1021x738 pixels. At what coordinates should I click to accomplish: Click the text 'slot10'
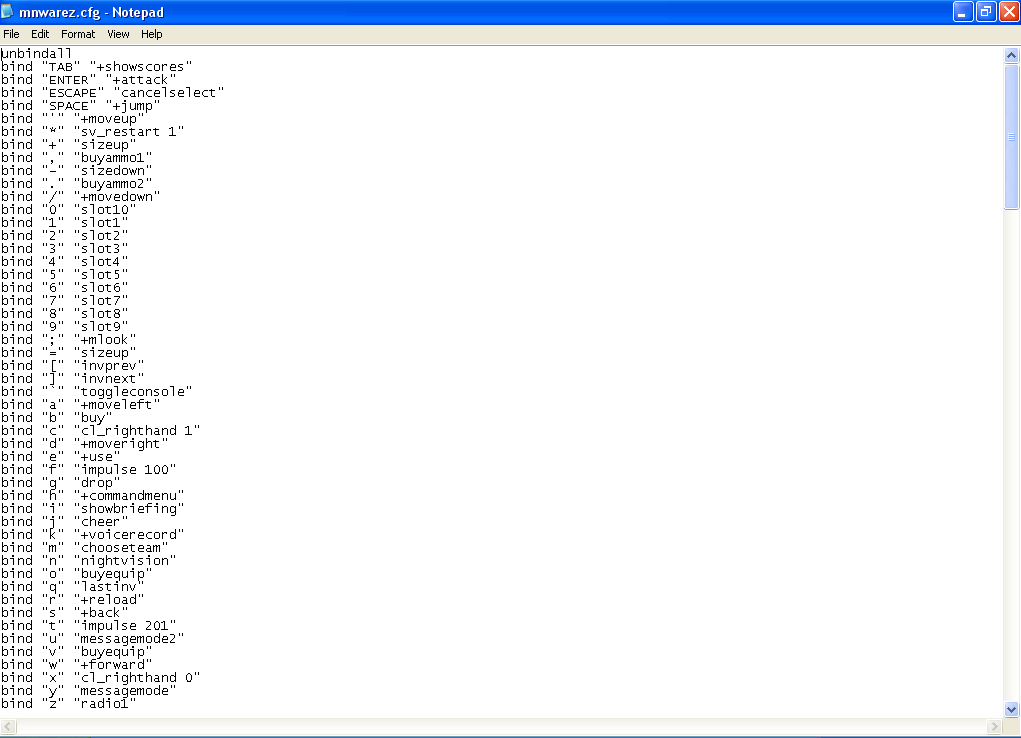[x=105, y=210]
